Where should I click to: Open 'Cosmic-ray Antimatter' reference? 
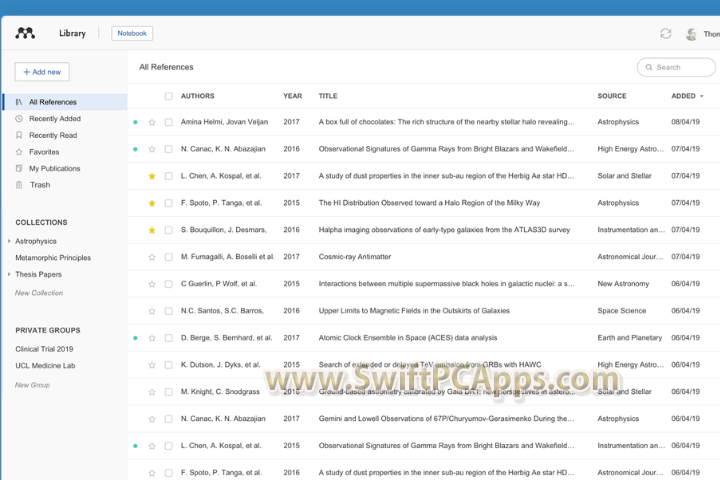click(x=355, y=257)
